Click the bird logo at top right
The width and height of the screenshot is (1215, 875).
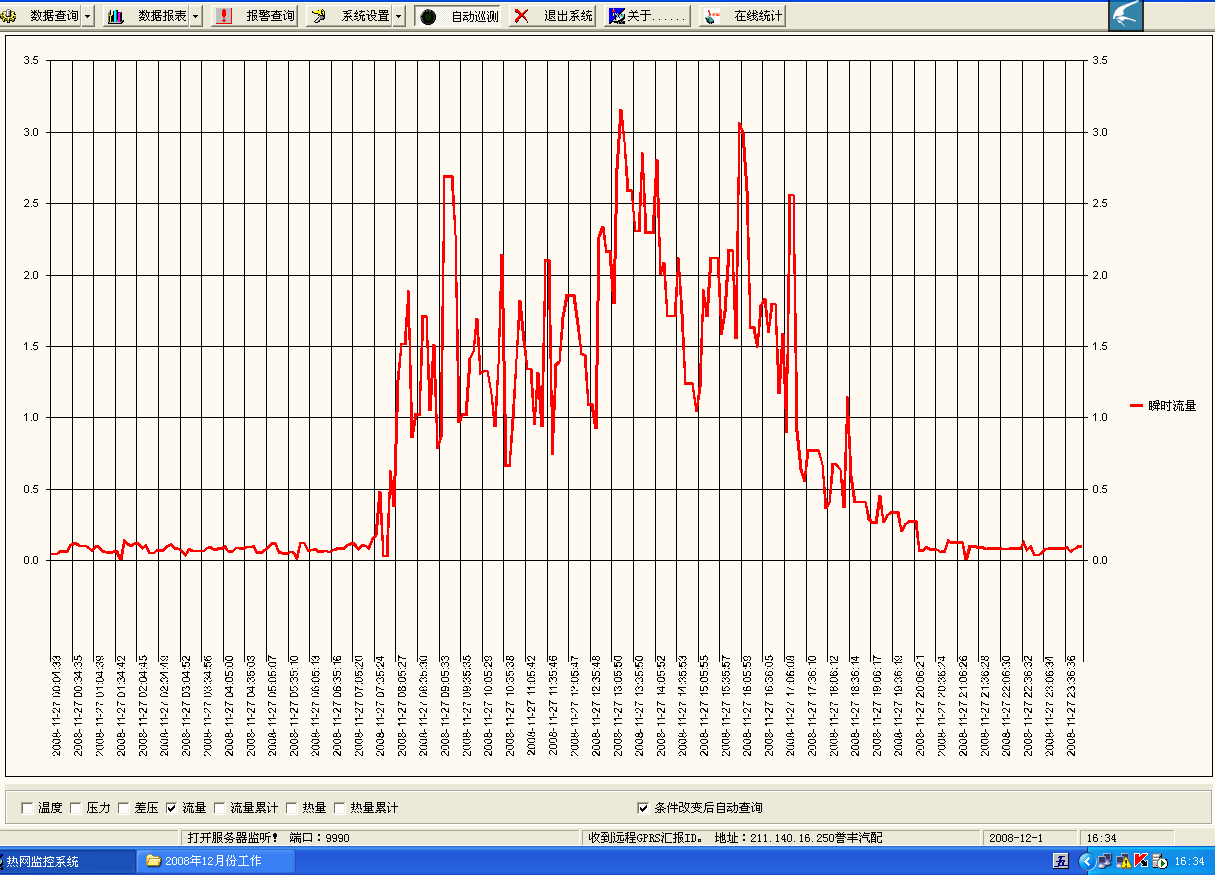coord(1126,16)
